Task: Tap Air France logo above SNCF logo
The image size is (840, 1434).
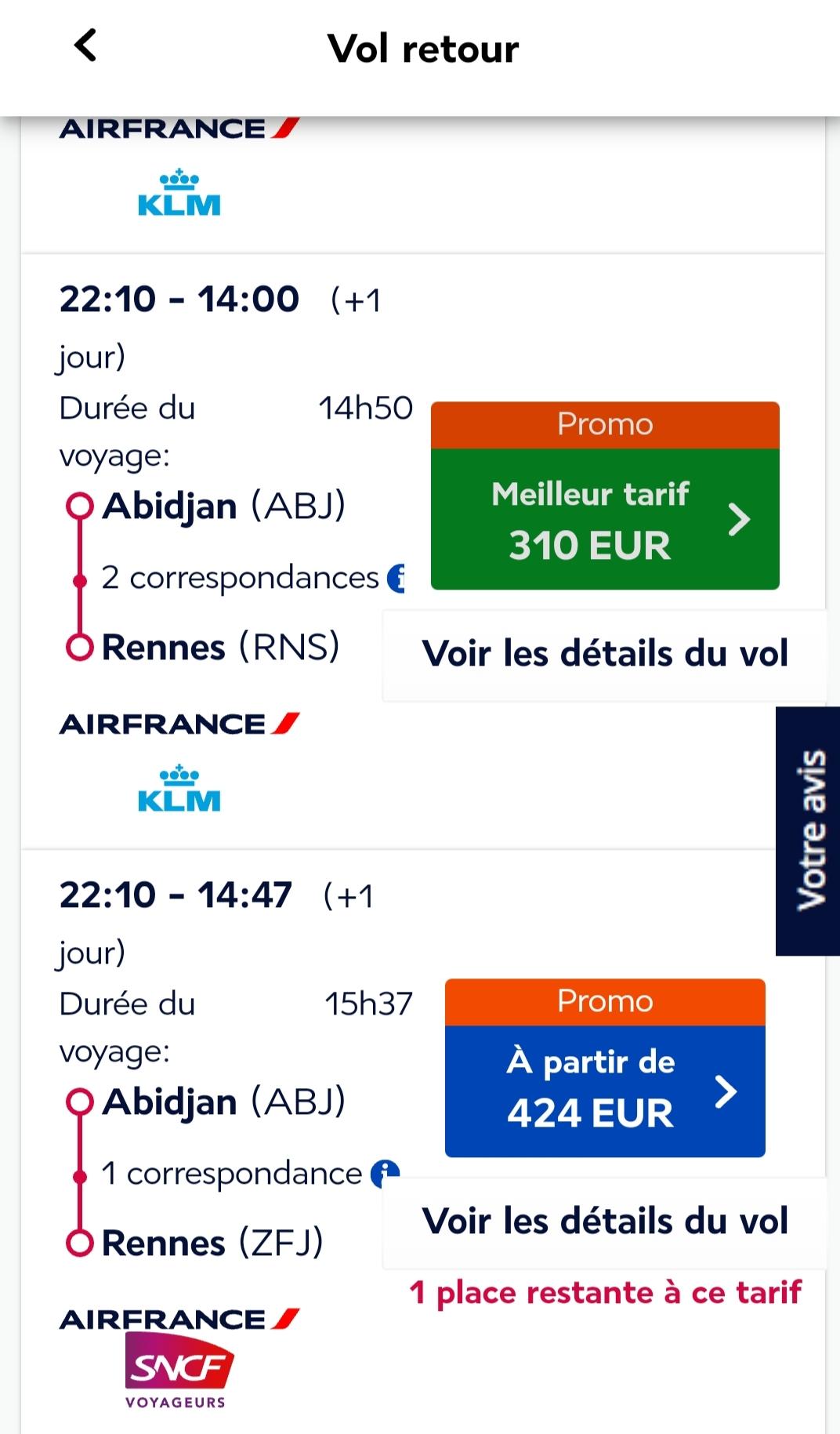Action: [179, 1320]
